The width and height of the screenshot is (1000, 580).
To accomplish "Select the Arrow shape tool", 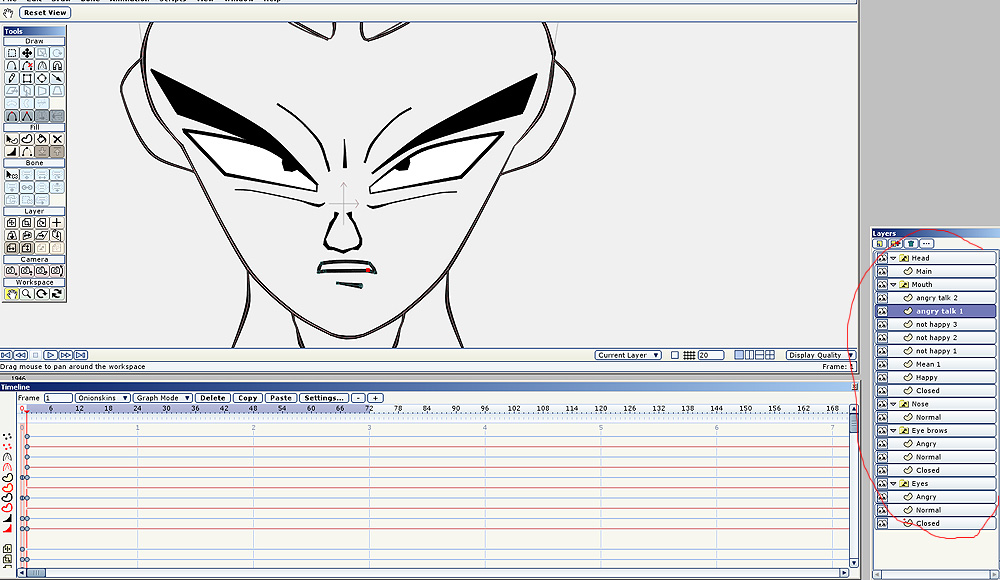I will [57, 78].
